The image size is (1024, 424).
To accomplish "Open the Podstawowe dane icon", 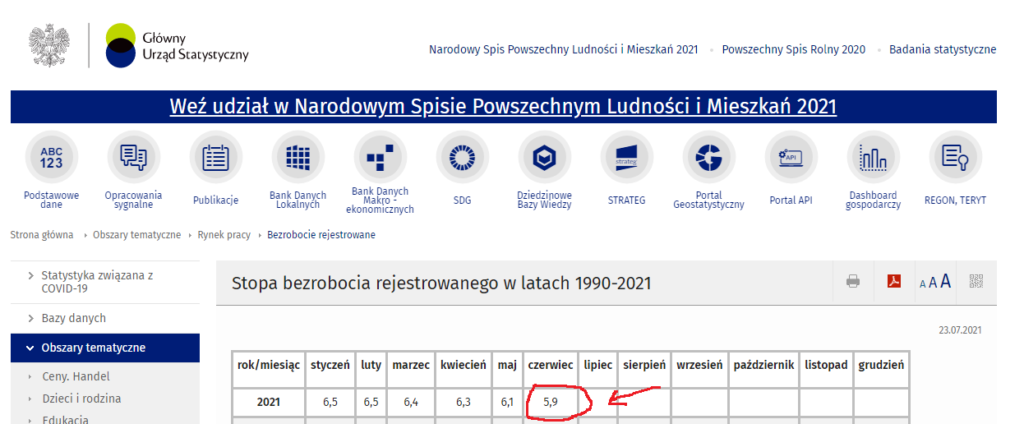I will click(52, 158).
